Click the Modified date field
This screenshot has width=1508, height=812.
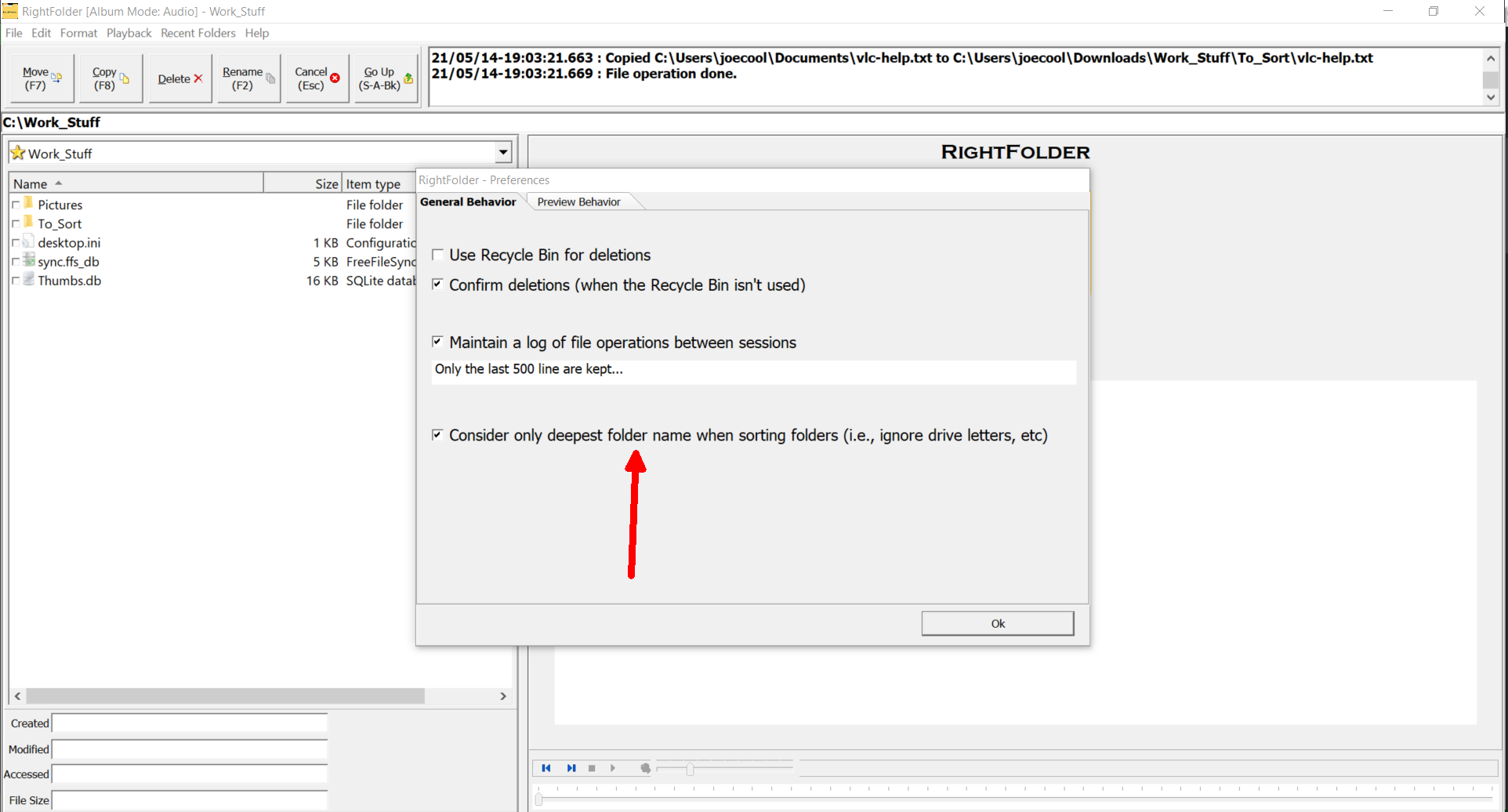click(190, 749)
